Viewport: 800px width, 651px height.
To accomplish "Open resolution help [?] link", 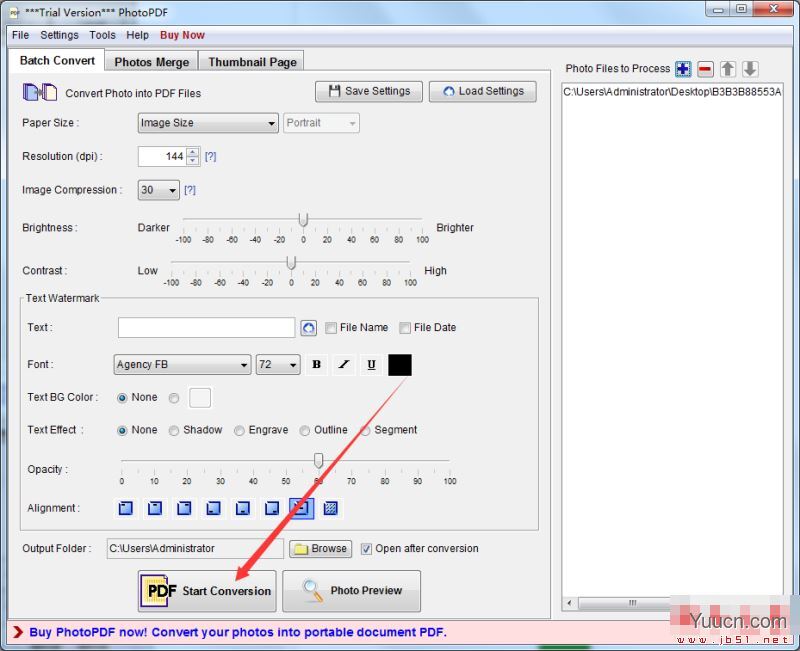I will (x=210, y=157).
